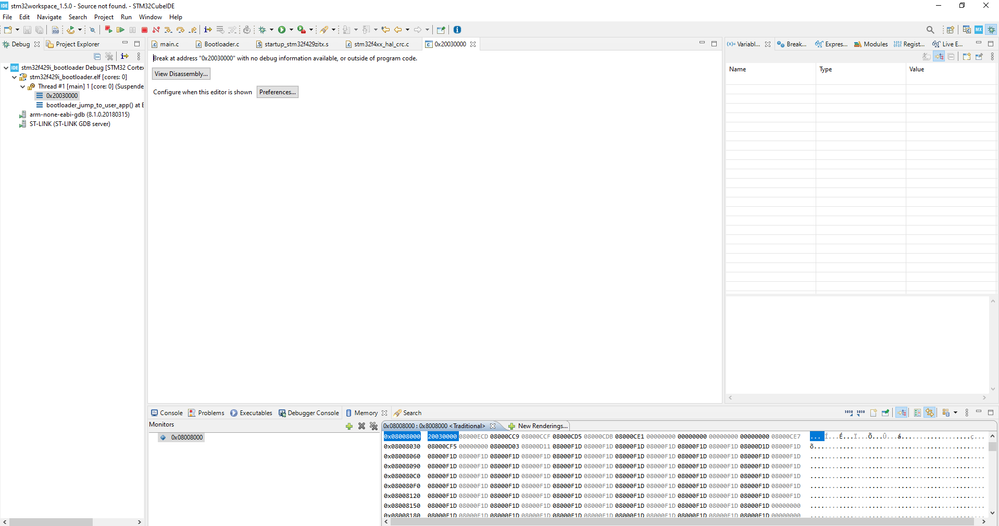Close the 0x20030000 editor tab
999x526 pixels.
[x=473, y=45]
